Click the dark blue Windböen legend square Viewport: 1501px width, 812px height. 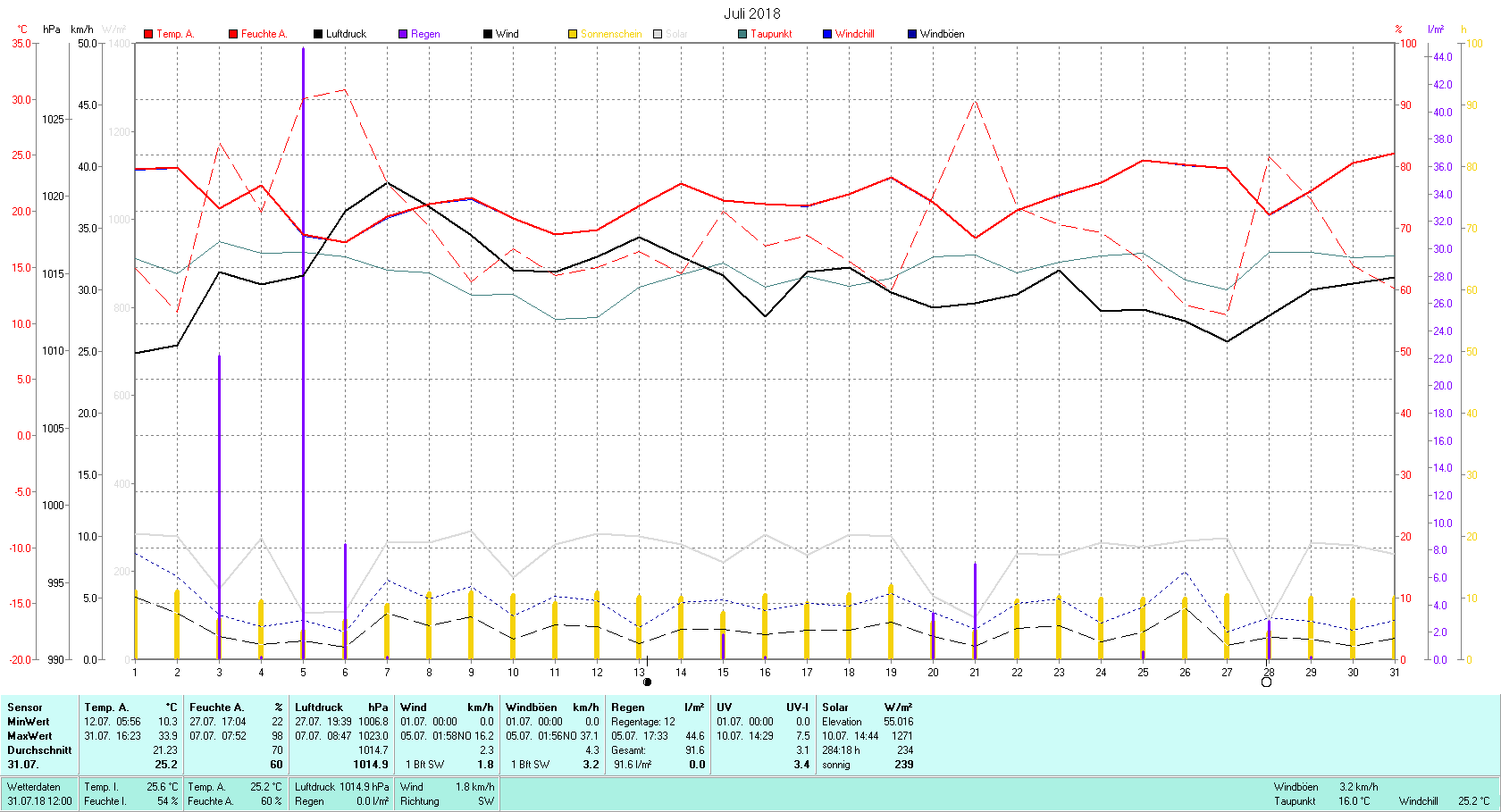pos(912,34)
